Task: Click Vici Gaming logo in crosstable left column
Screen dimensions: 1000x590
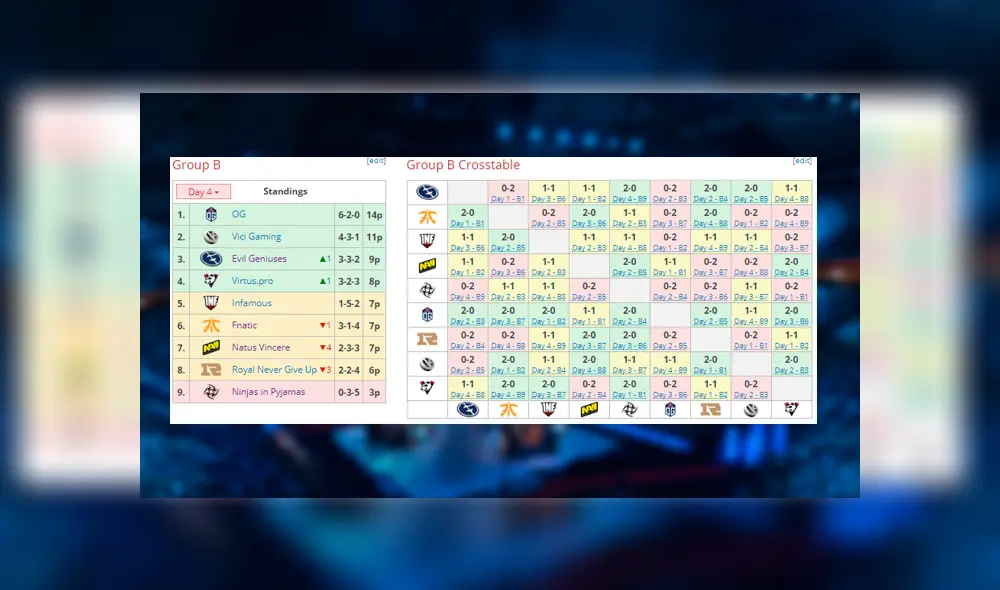Action: point(427,363)
